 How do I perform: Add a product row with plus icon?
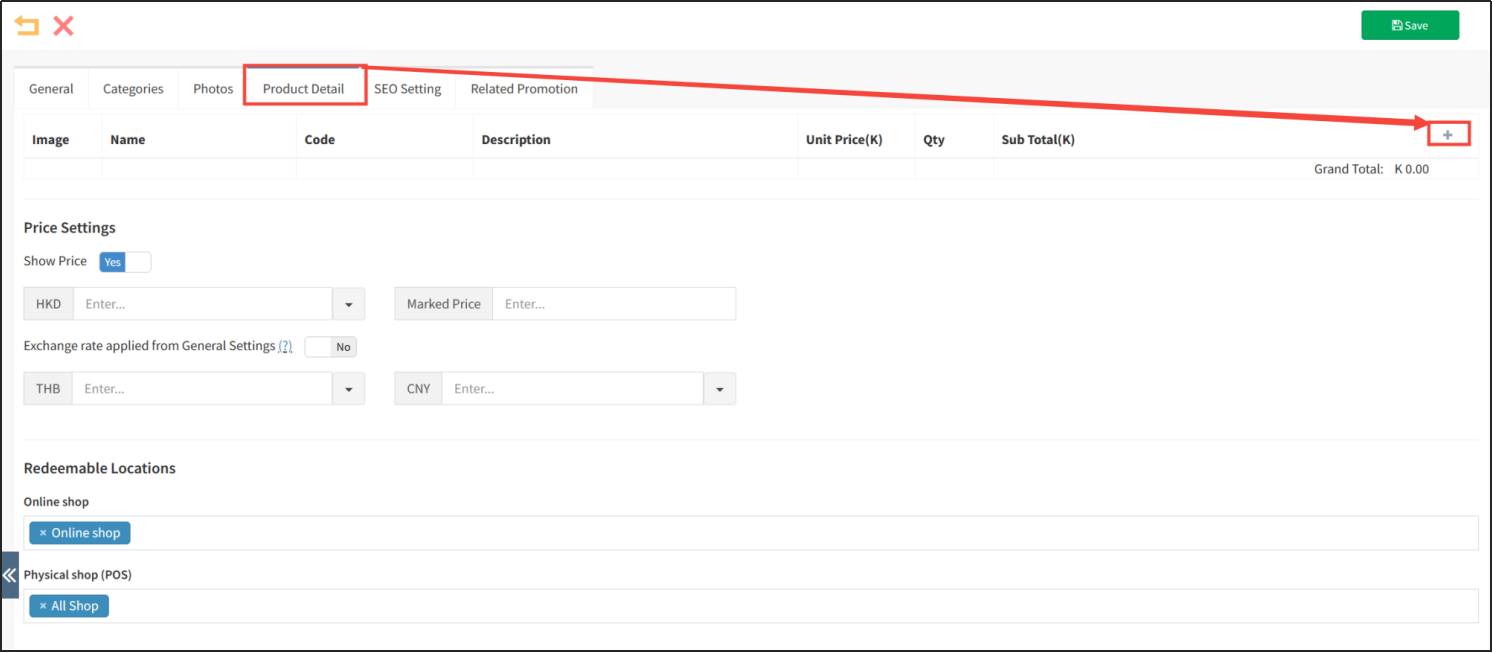click(x=1447, y=135)
